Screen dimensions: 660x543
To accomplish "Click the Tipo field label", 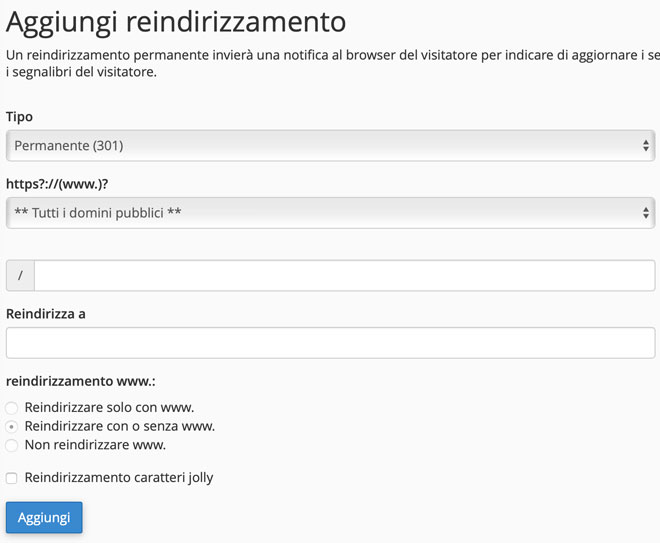I will (x=19, y=117).
